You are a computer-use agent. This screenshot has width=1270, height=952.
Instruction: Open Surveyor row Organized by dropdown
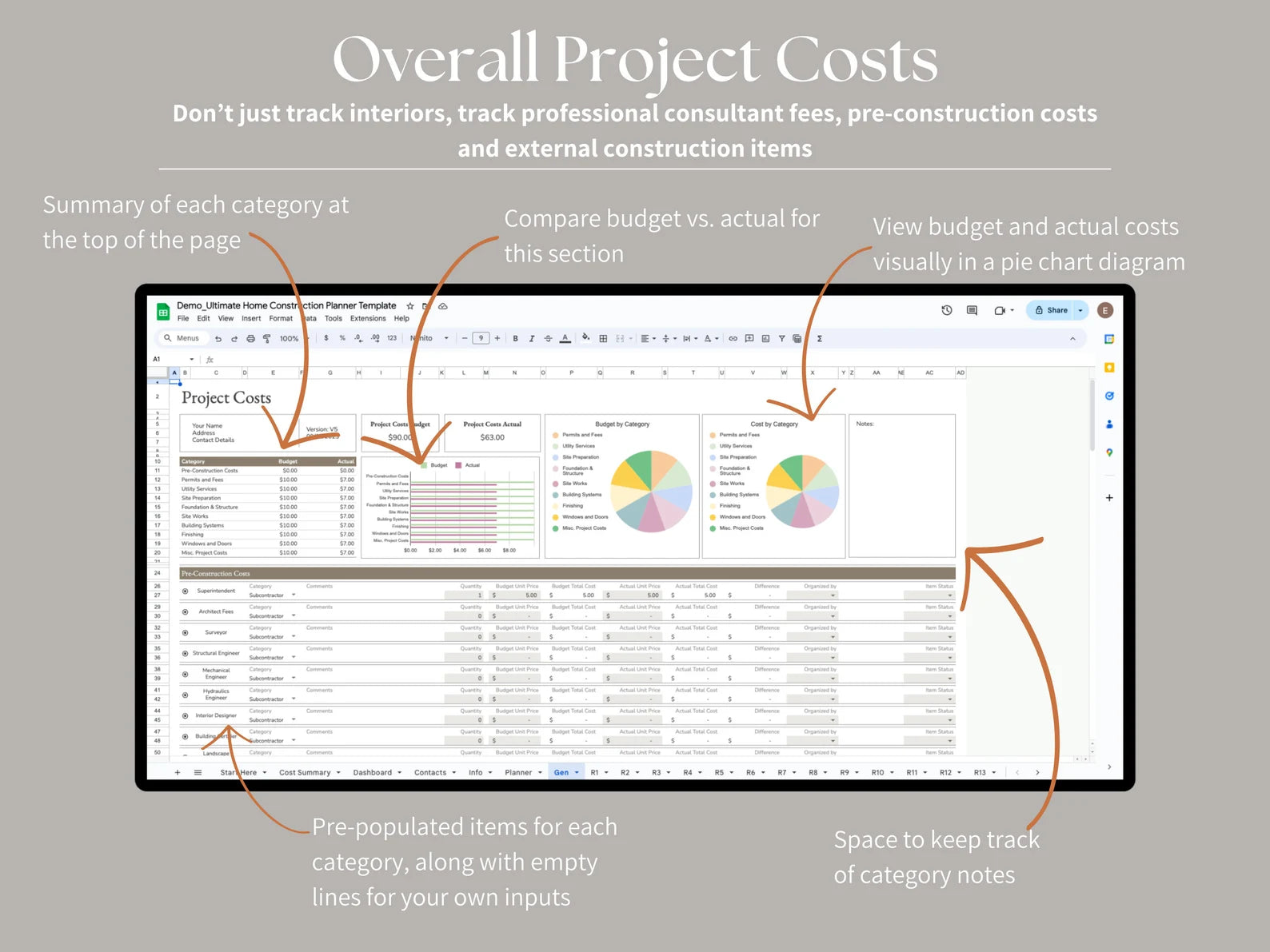coord(833,637)
